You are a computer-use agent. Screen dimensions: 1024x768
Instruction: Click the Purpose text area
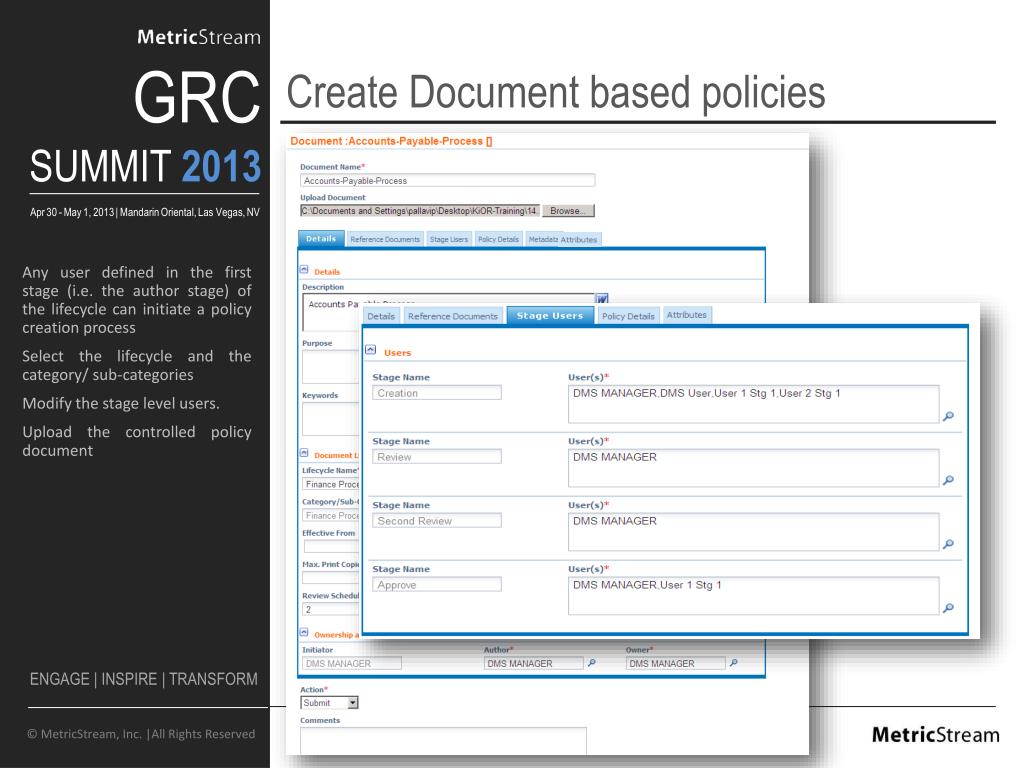pyautogui.click(x=332, y=366)
